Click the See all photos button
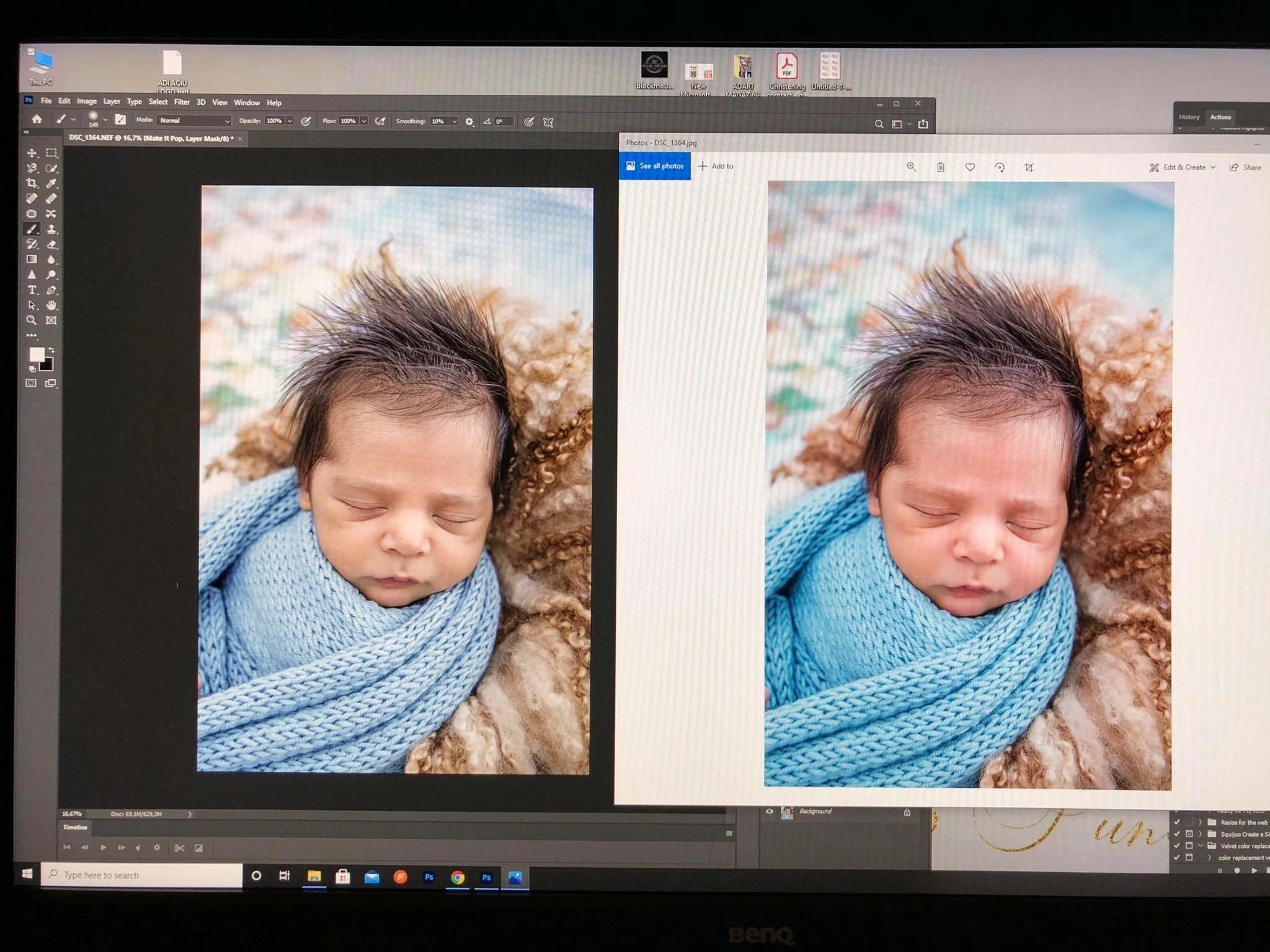This screenshot has width=1270, height=952. [x=655, y=166]
